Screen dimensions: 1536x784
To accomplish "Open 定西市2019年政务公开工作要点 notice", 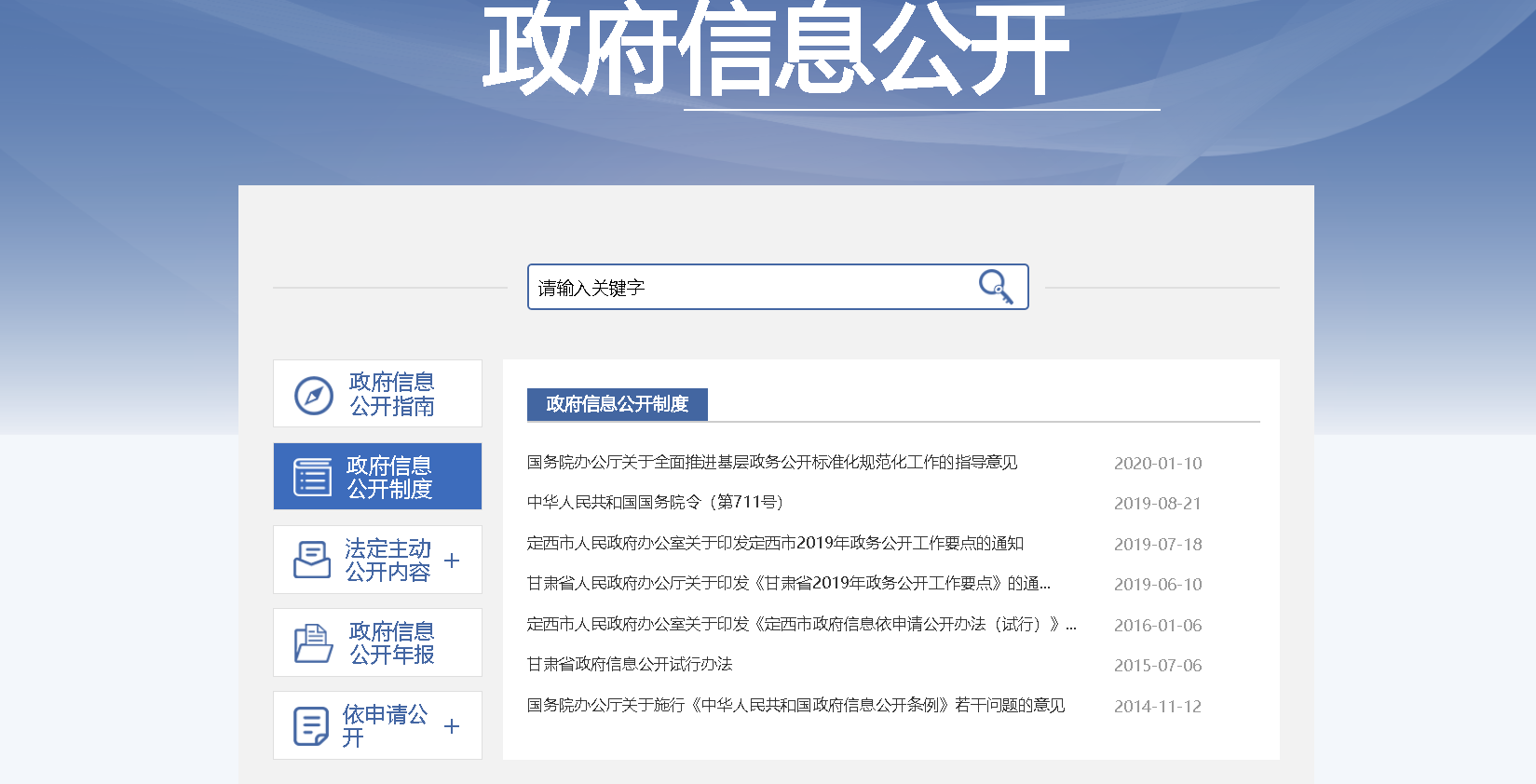I will pos(775,544).
